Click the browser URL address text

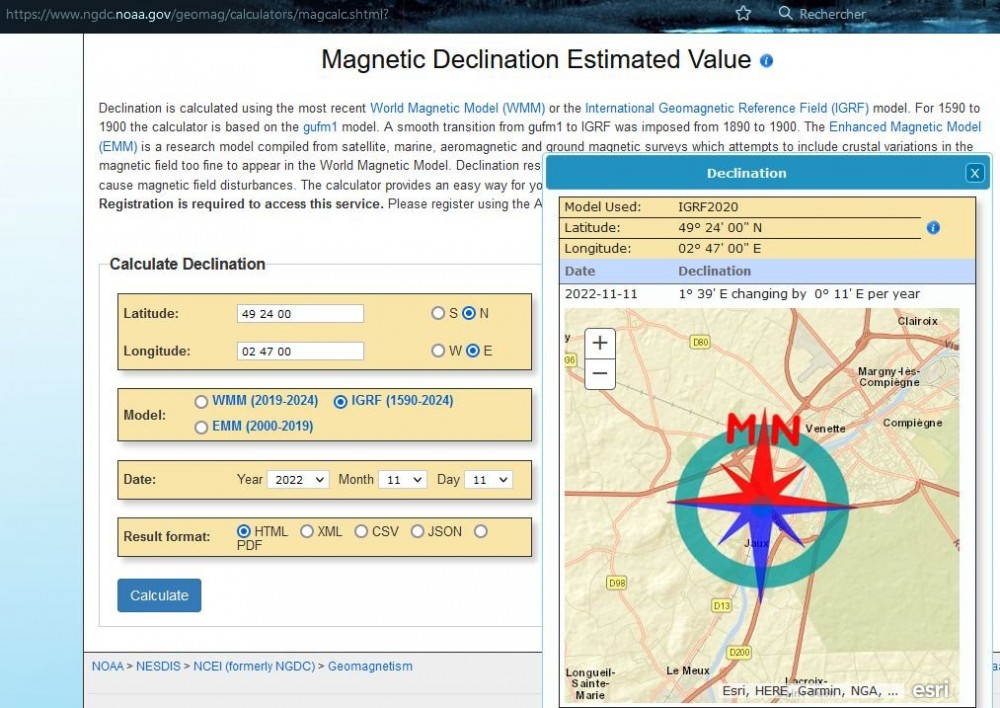tap(196, 13)
